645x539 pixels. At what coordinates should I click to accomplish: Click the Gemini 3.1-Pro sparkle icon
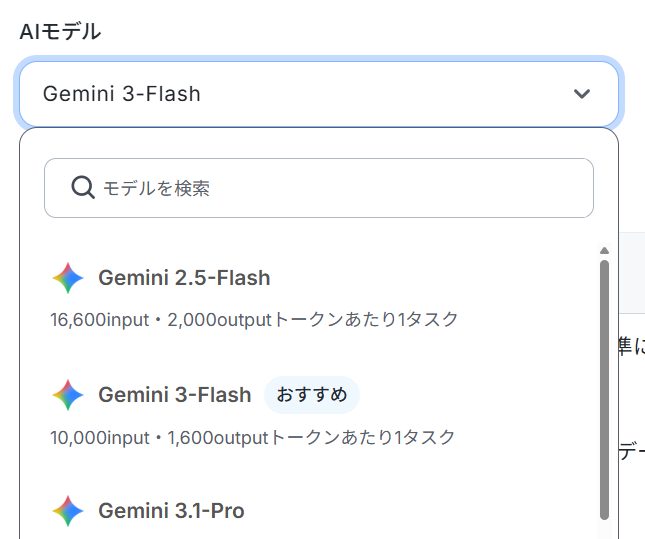(x=68, y=511)
